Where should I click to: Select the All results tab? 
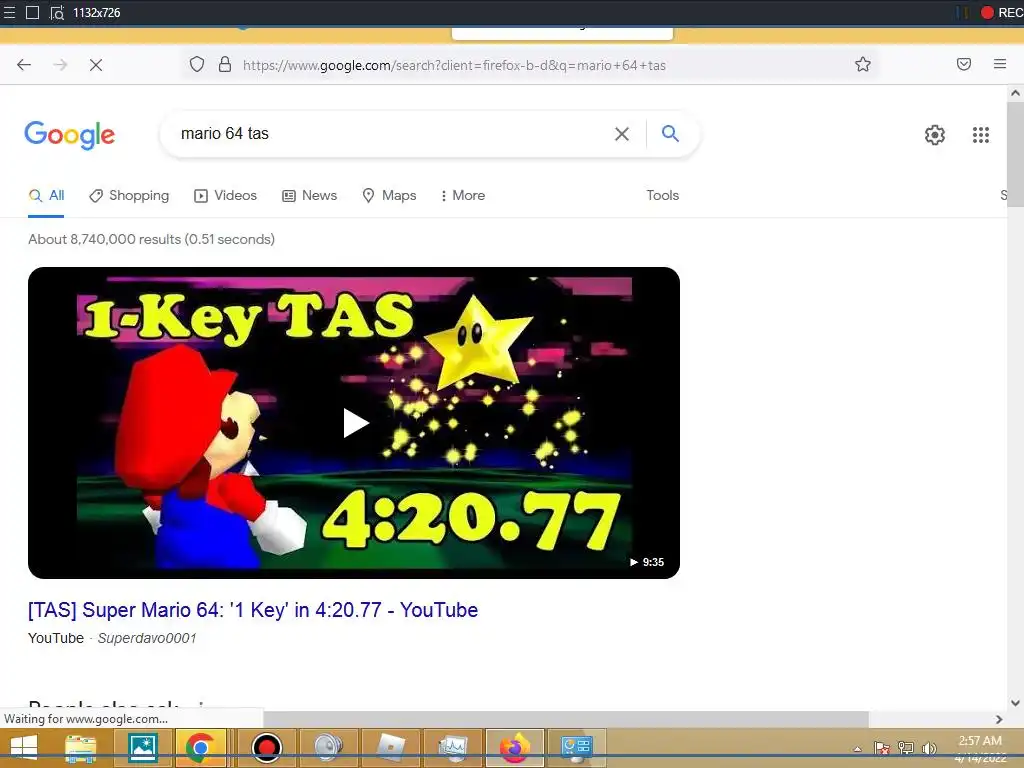[46, 195]
